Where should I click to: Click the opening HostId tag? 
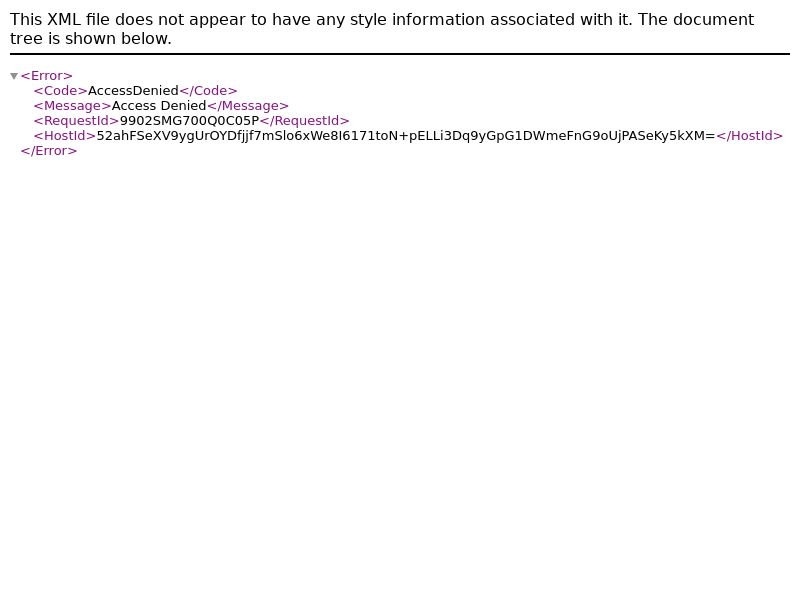click(x=65, y=136)
